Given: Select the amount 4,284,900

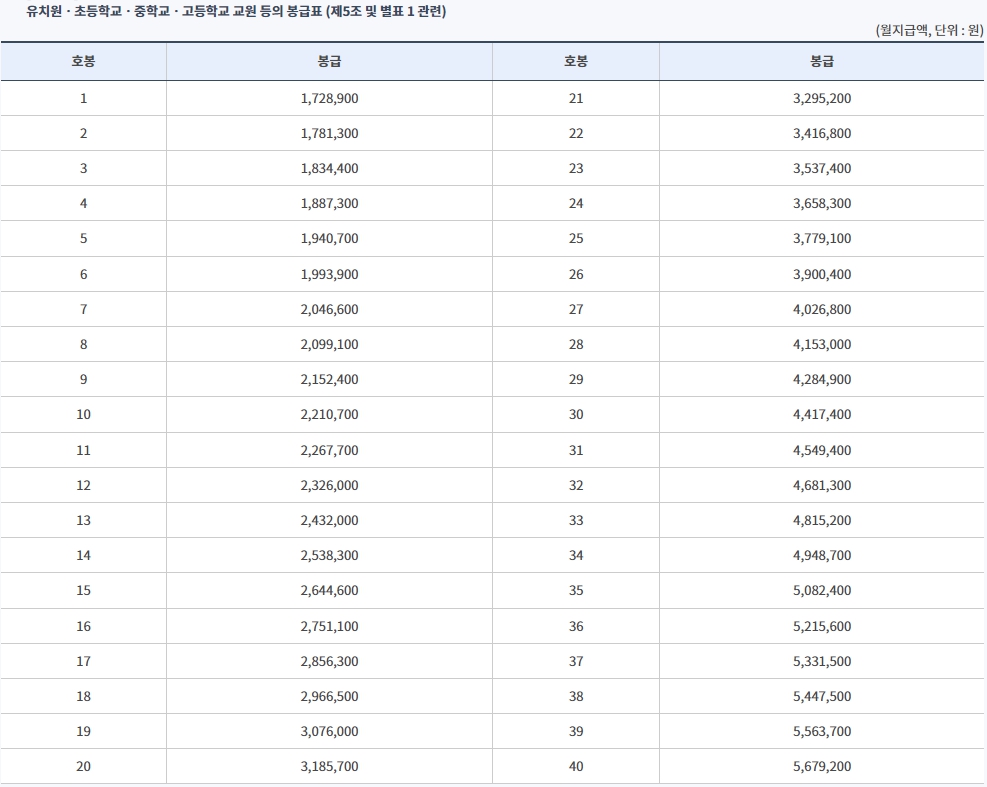Looking at the screenshot, I should click(822, 379).
